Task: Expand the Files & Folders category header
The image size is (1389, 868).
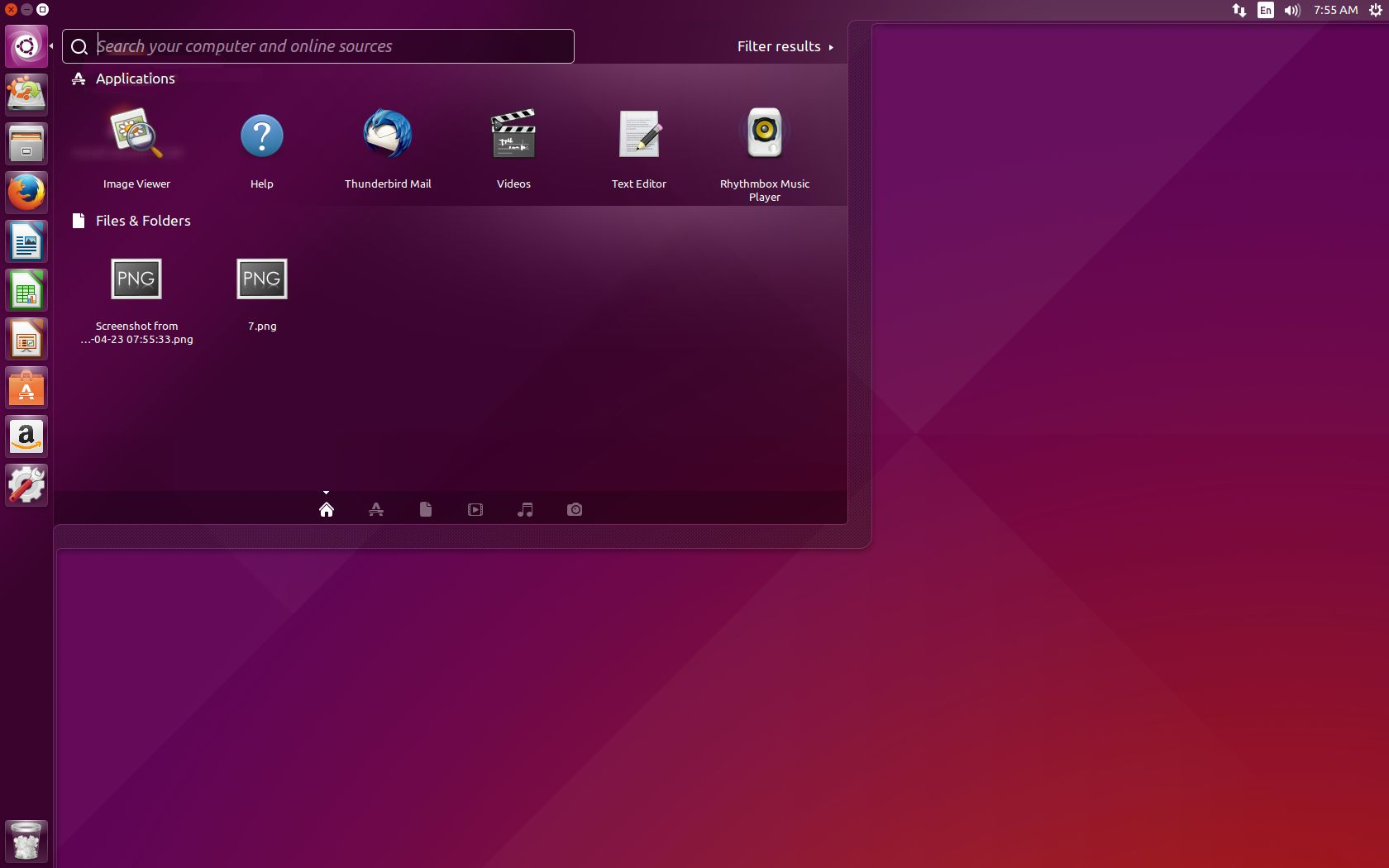Action: 142,221
